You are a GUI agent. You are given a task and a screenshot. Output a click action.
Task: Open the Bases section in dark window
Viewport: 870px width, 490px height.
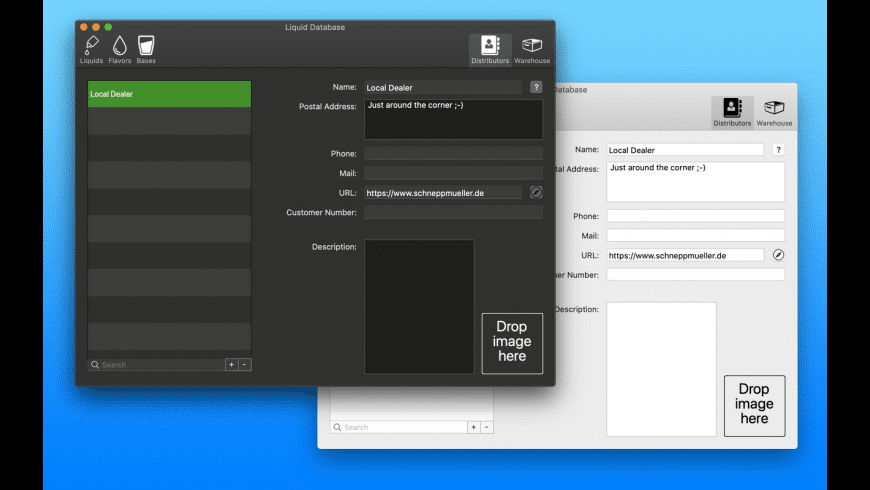tap(146, 50)
